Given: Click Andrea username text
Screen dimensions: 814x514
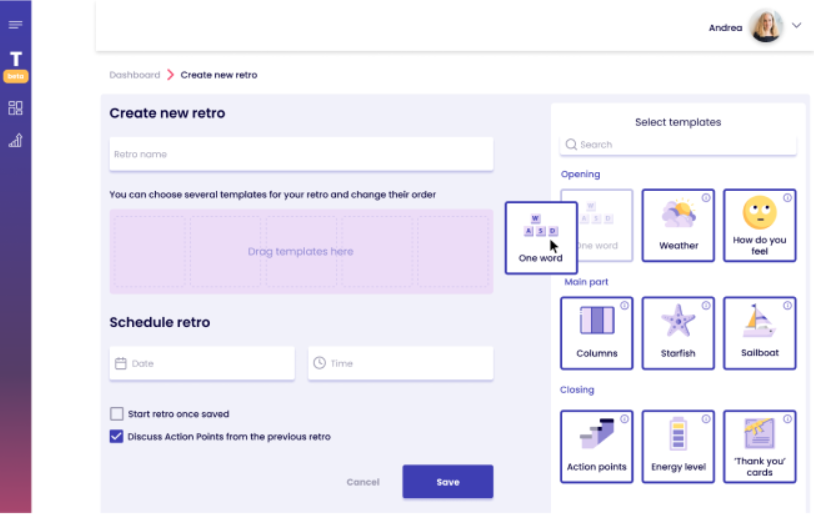Looking at the screenshot, I should point(725,28).
